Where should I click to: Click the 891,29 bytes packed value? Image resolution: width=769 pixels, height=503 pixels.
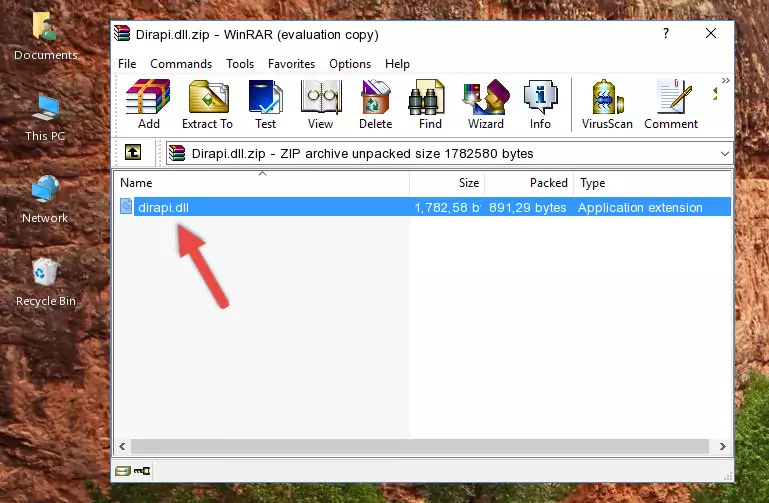[x=528, y=207]
